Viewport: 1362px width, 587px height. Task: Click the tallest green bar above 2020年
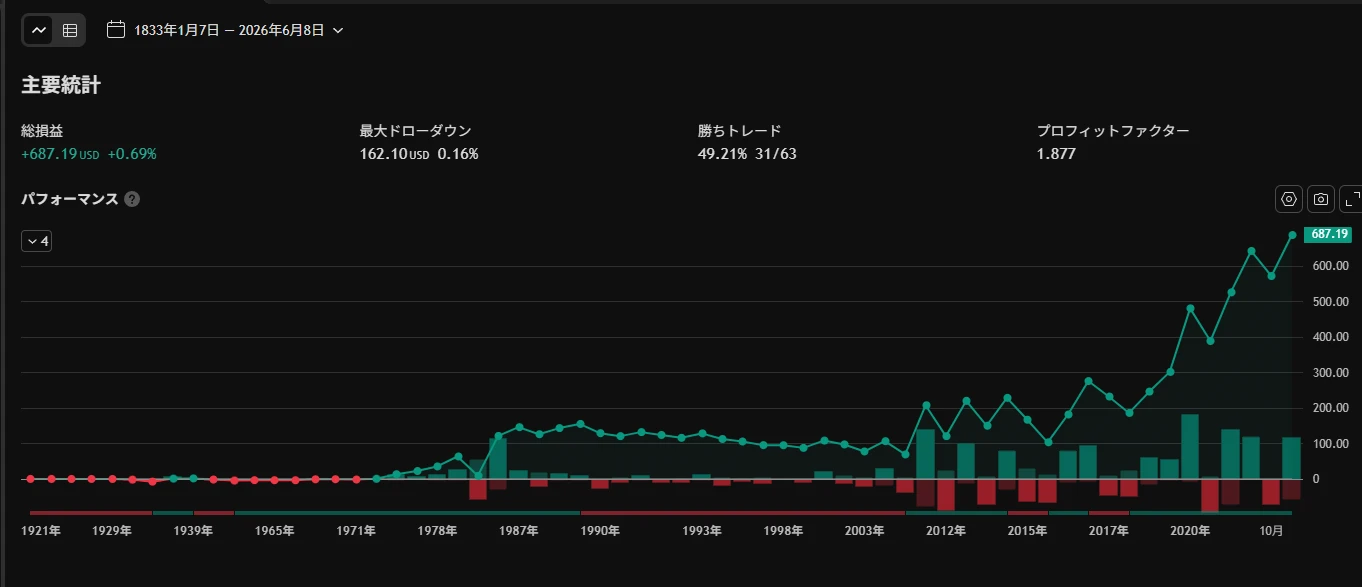1190,446
